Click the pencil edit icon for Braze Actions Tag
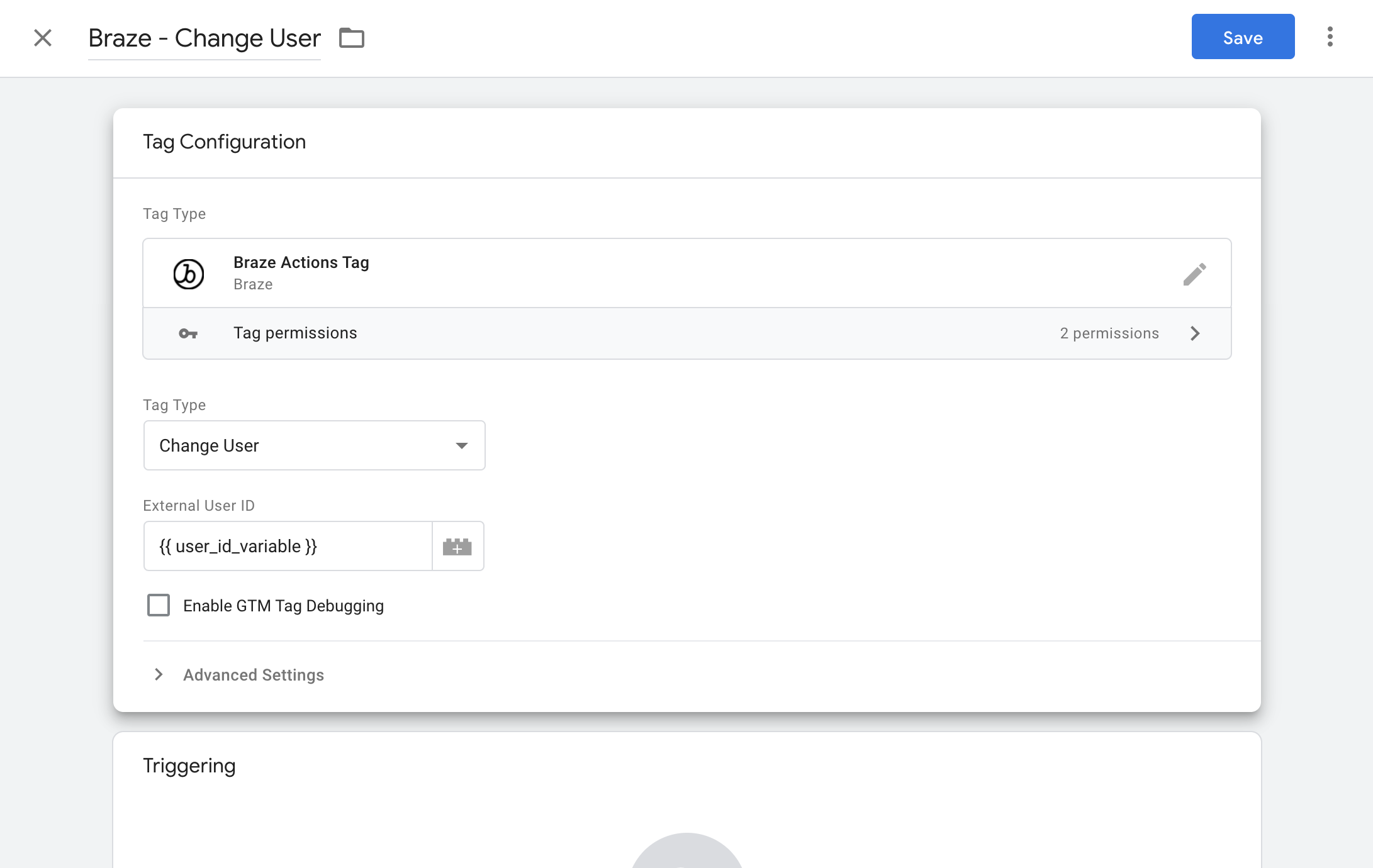This screenshot has width=1373, height=868. 1195,274
